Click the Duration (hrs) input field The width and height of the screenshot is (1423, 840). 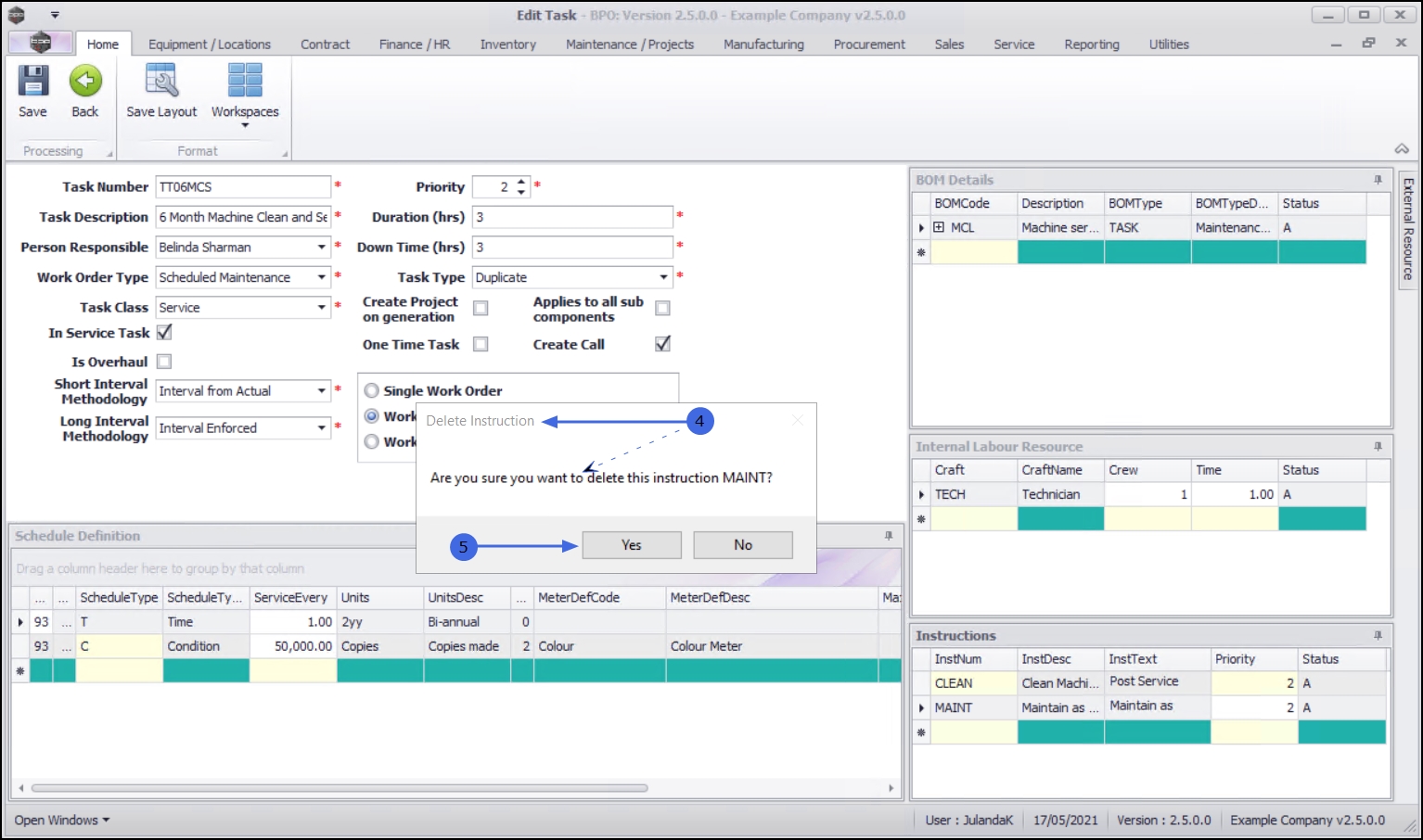pyautogui.click(x=572, y=217)
